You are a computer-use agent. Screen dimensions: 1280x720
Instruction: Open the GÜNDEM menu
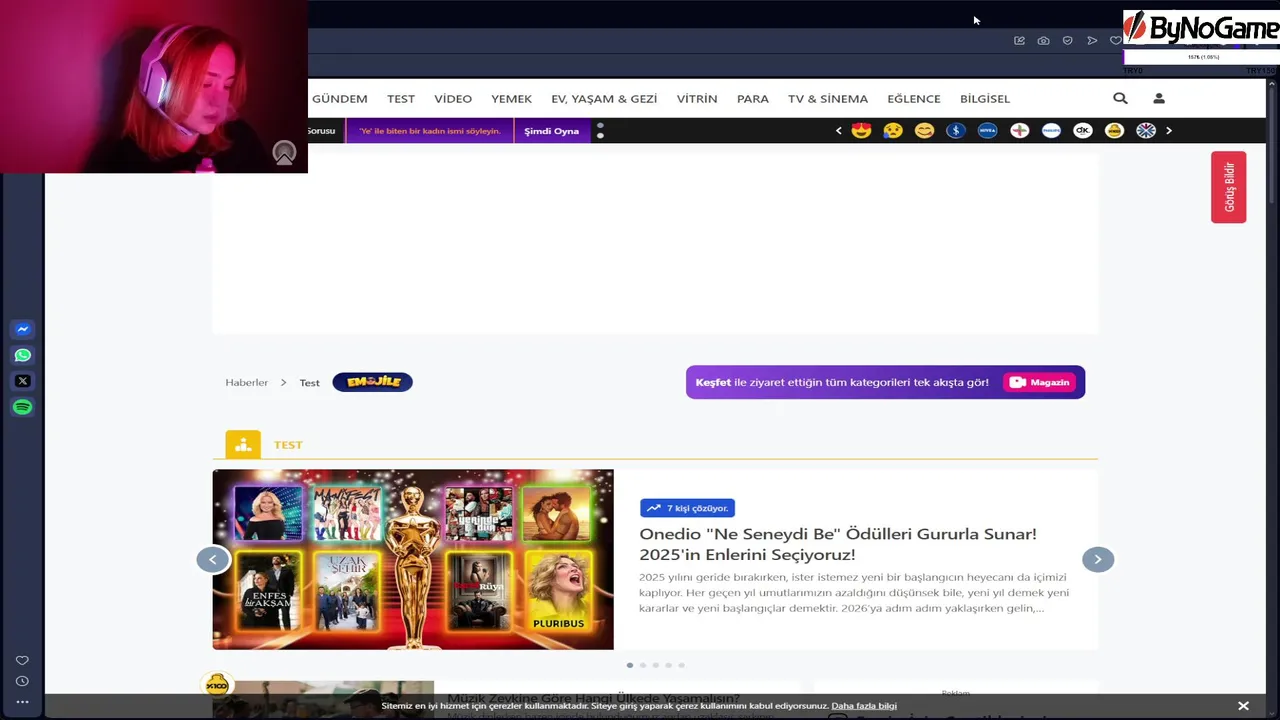tap(340, 99)
